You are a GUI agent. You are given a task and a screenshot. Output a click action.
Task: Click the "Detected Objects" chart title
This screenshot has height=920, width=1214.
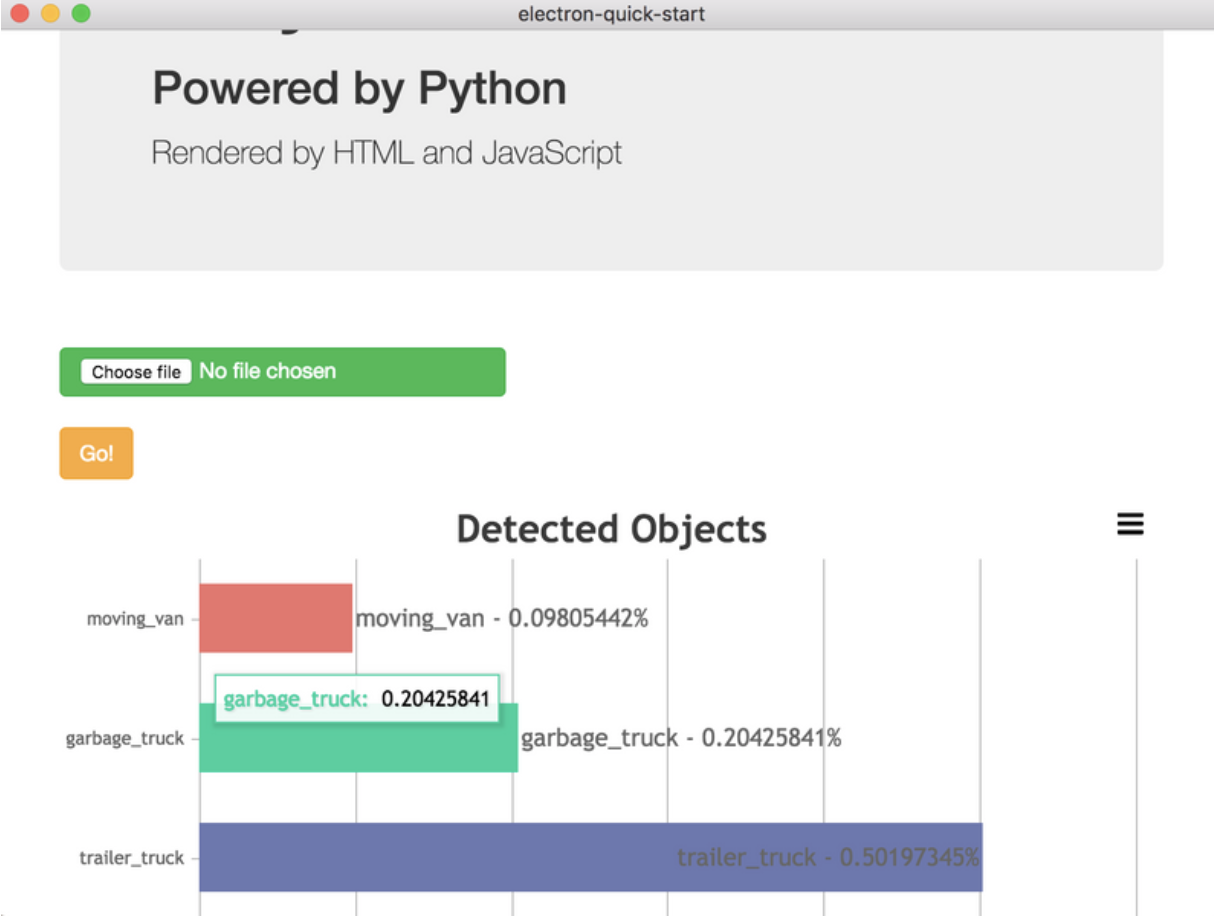(611, 529)
